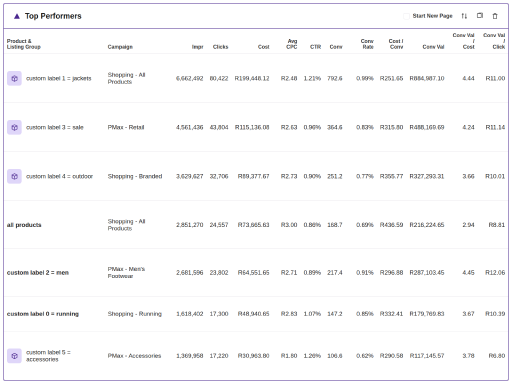The width and height of the screenshot is (512, 384).
Task: Click impressions value 6,662,492
Action: pyautogui.click(x=189, y=78)
